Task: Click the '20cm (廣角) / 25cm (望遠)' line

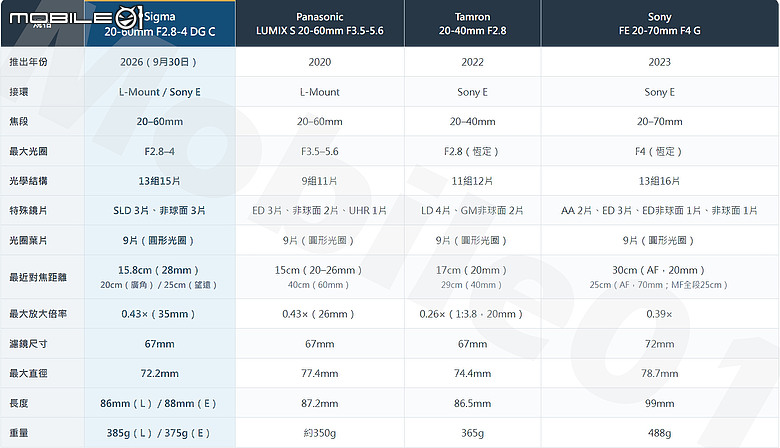Action: click(x=159, y=285)
